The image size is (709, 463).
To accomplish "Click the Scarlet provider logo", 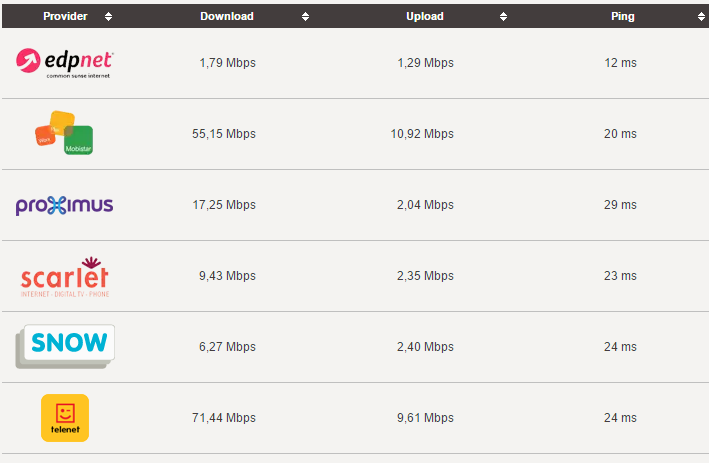I will 65,277.
